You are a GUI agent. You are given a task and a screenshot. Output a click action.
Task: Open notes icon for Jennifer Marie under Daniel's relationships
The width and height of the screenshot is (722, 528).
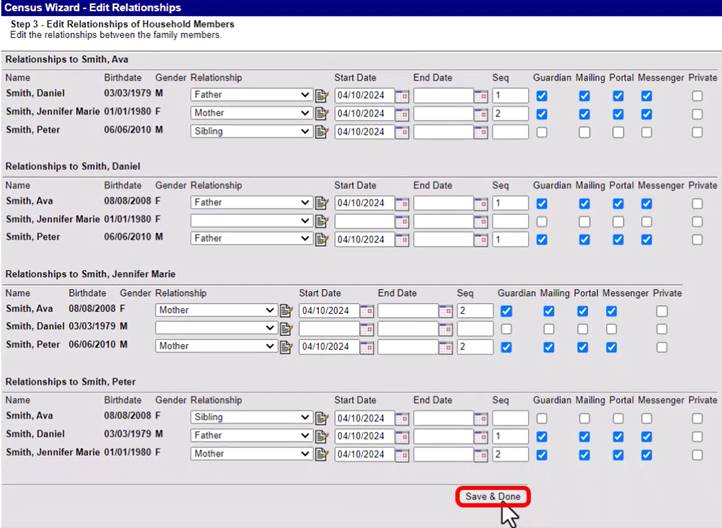point(321,221)
